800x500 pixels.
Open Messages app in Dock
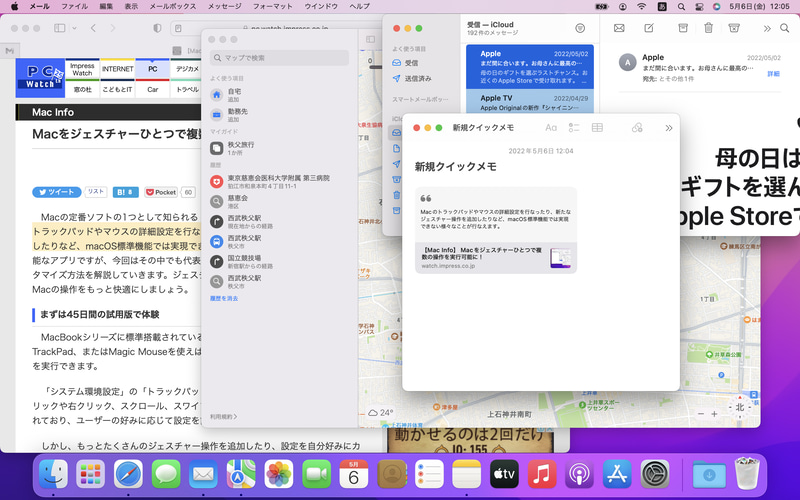click(x=166, y=474)
